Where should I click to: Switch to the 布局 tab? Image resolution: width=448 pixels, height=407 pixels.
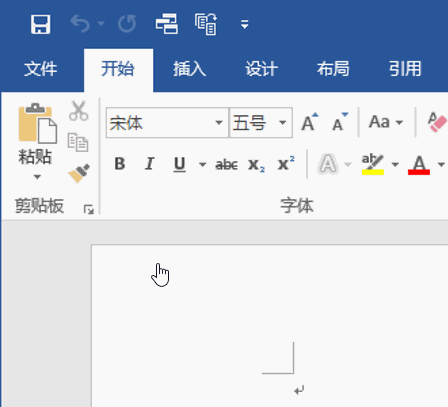coord(333,69)
